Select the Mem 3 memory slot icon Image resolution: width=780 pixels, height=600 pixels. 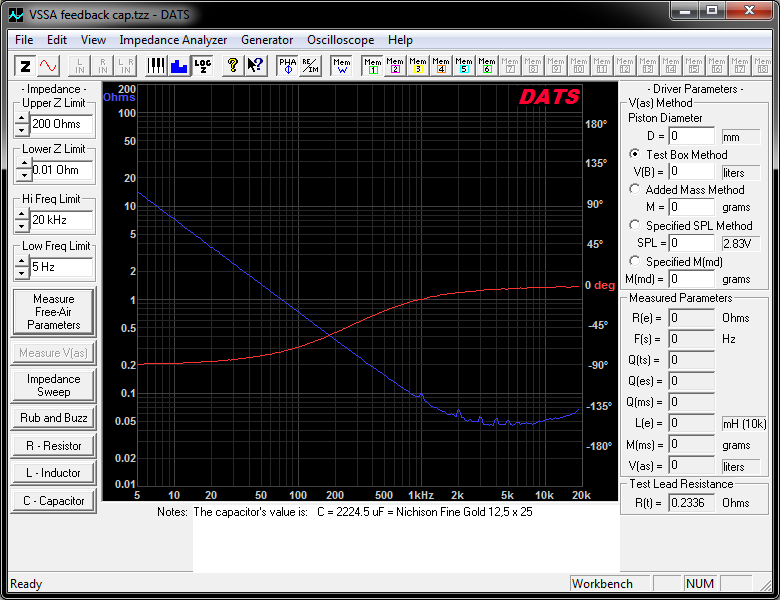pyautogui.click(x=418, y=65)
